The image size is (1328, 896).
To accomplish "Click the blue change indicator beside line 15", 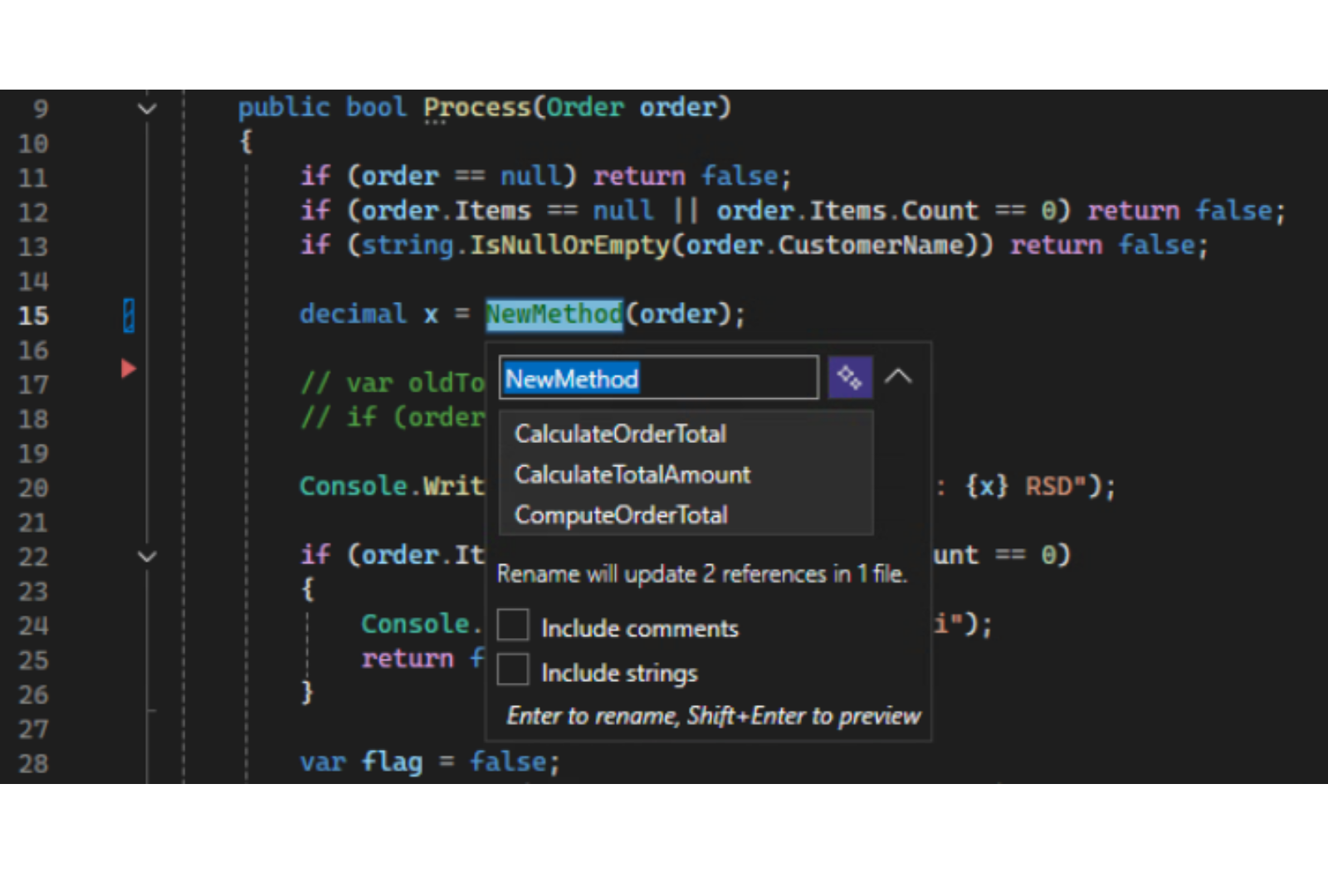I will pos(129,315).
